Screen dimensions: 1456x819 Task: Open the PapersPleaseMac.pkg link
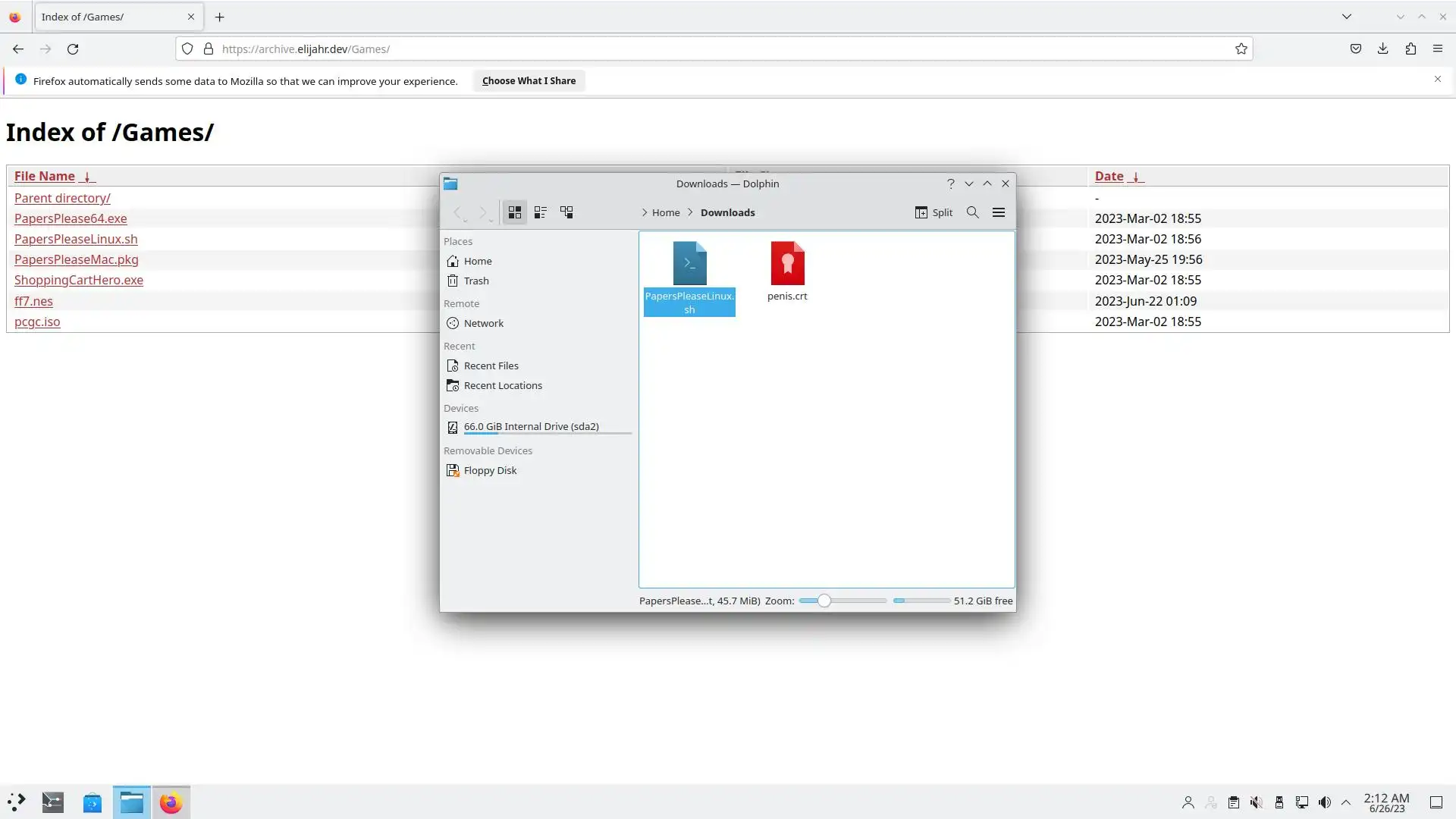point(76,259)
